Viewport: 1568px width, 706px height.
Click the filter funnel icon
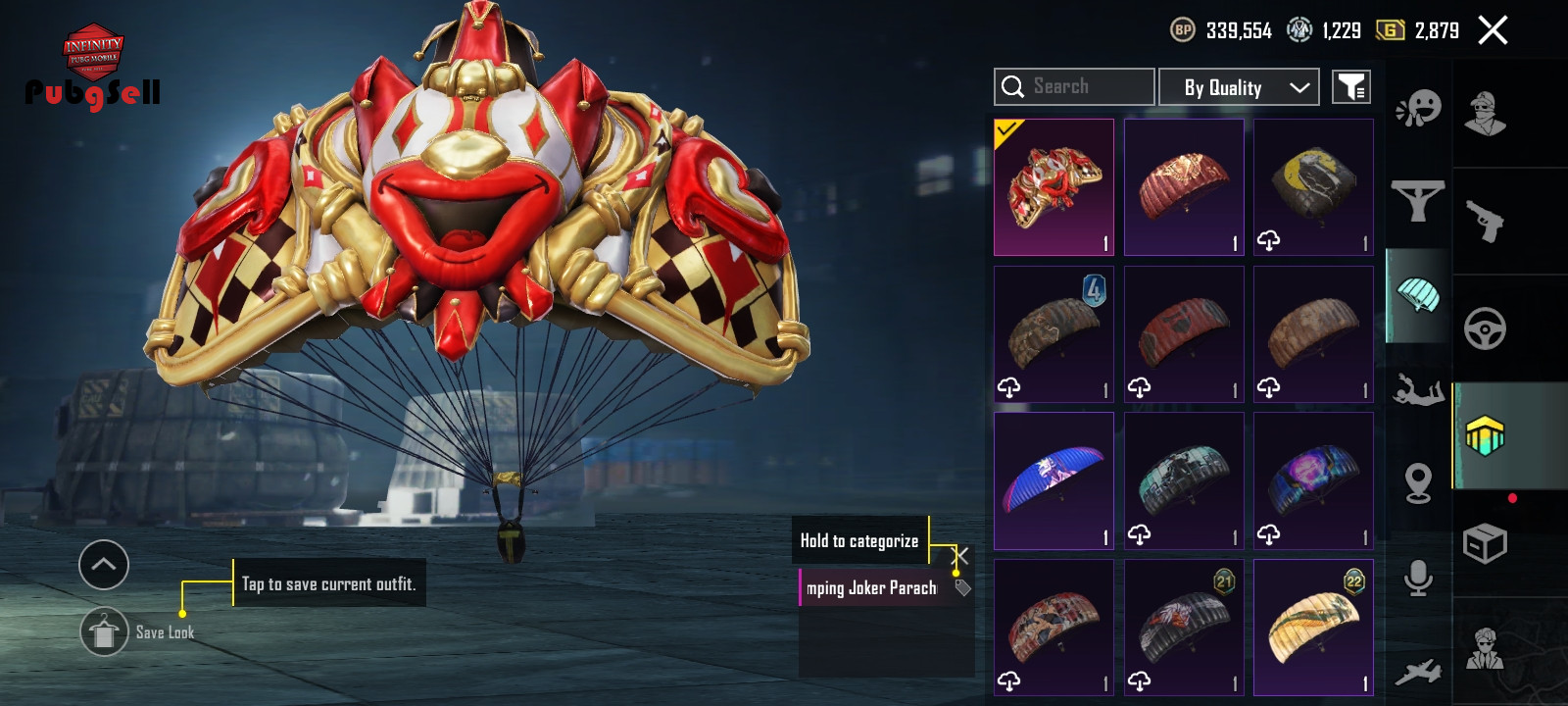[x=1351, y=87]
